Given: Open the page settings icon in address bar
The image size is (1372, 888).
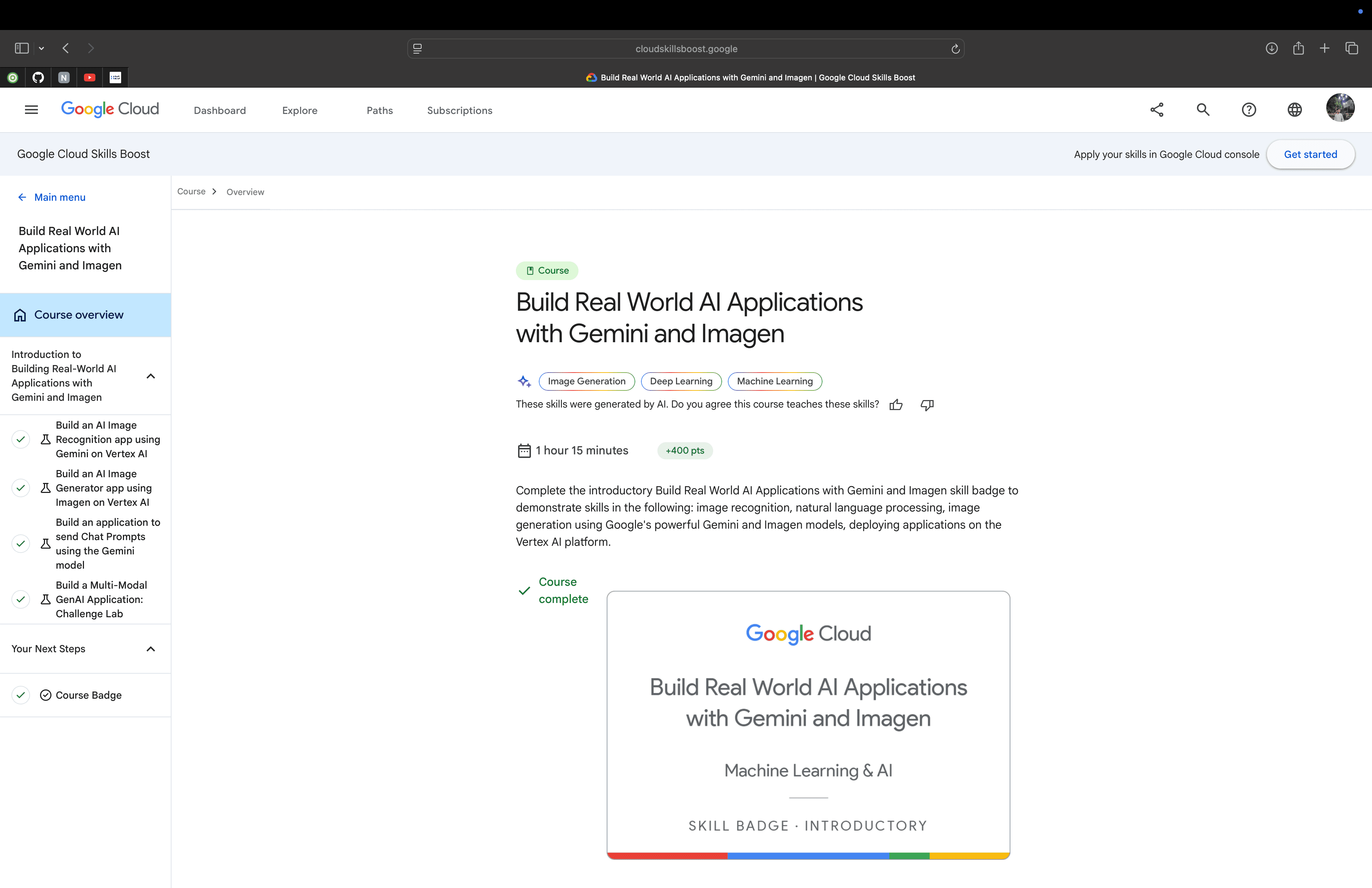Looking at the screenshot, I should click(418, 49).
